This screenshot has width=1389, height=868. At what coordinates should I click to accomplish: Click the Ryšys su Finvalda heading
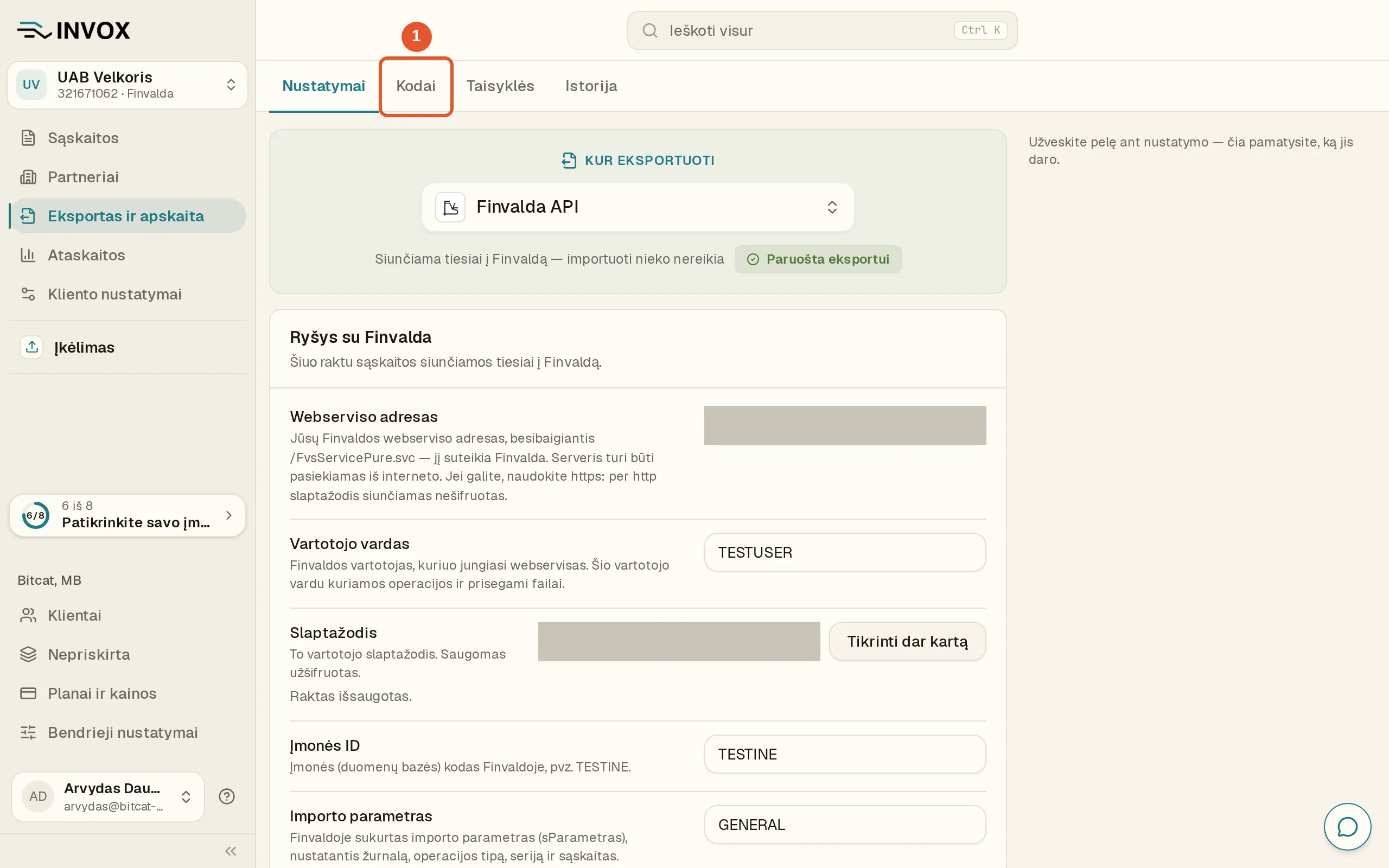point(360,337)
